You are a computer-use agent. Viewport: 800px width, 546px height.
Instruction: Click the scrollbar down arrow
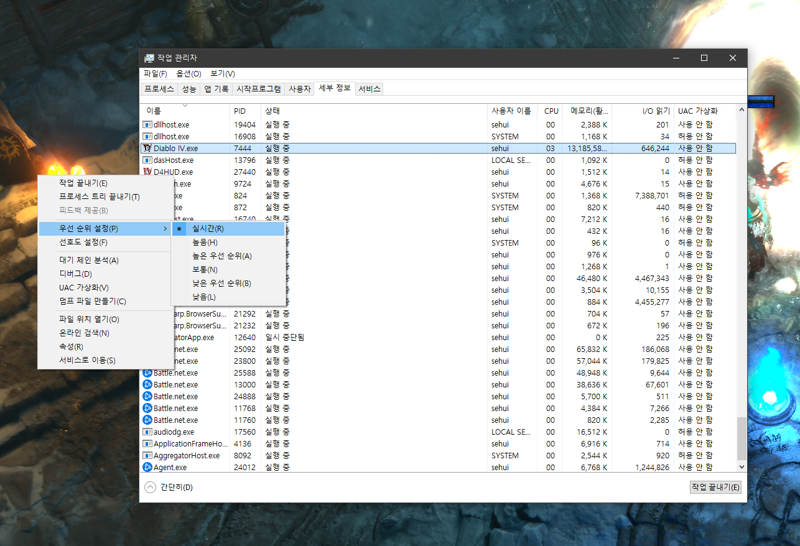[741, 467]
